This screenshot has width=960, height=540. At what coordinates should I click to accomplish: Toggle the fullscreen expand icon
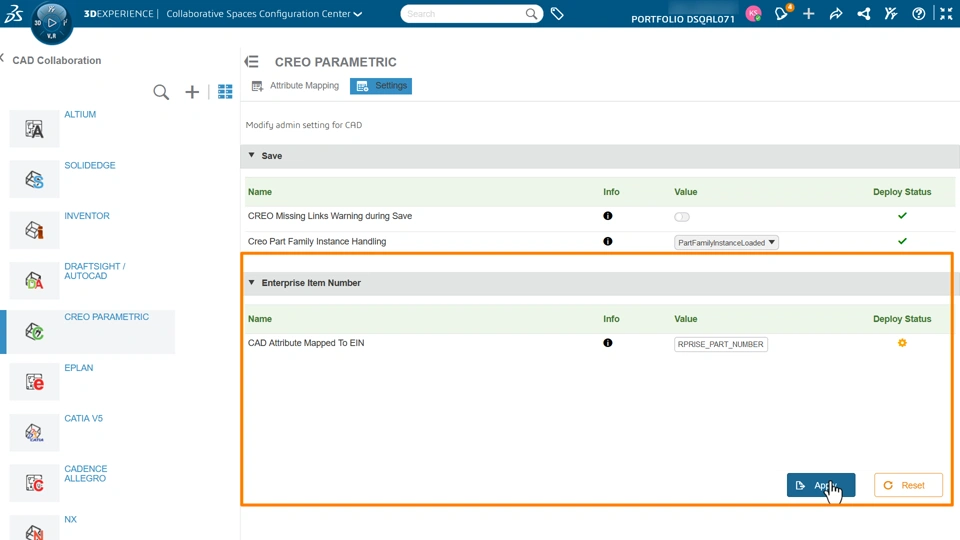[x=946, y=13]
